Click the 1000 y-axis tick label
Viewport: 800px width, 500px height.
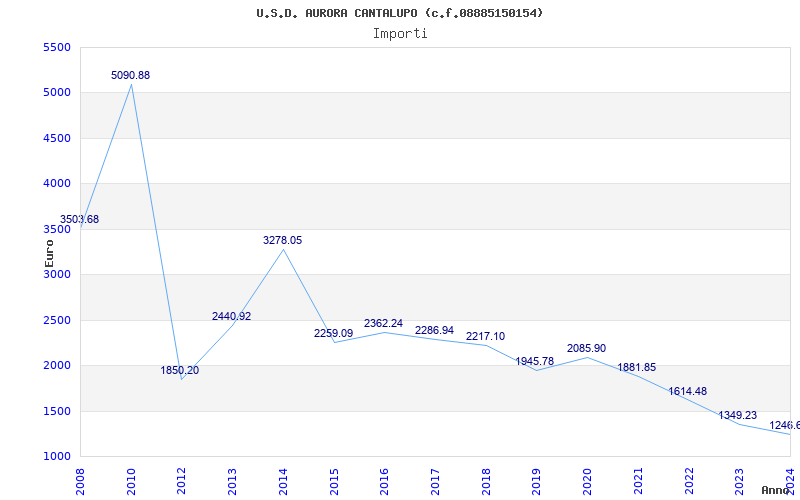tap(57, 457)
